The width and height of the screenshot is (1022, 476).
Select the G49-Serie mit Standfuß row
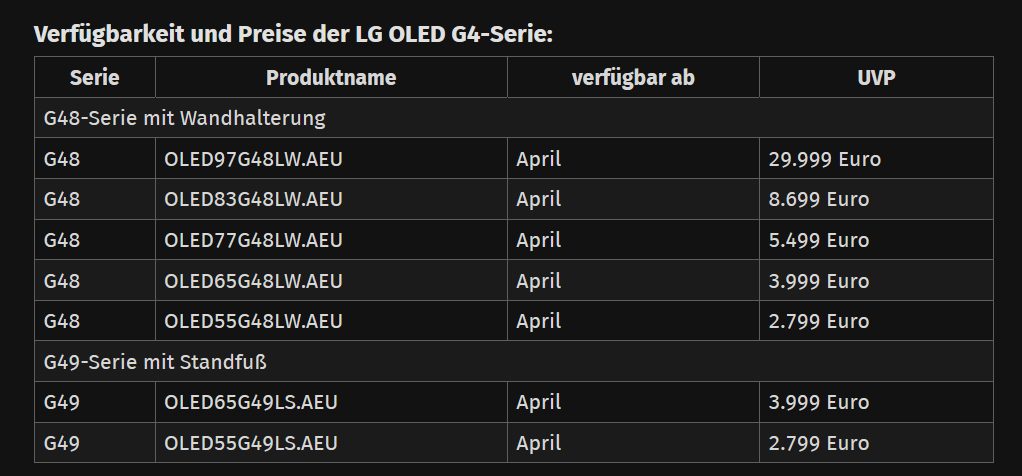click(x=514, y=361)
